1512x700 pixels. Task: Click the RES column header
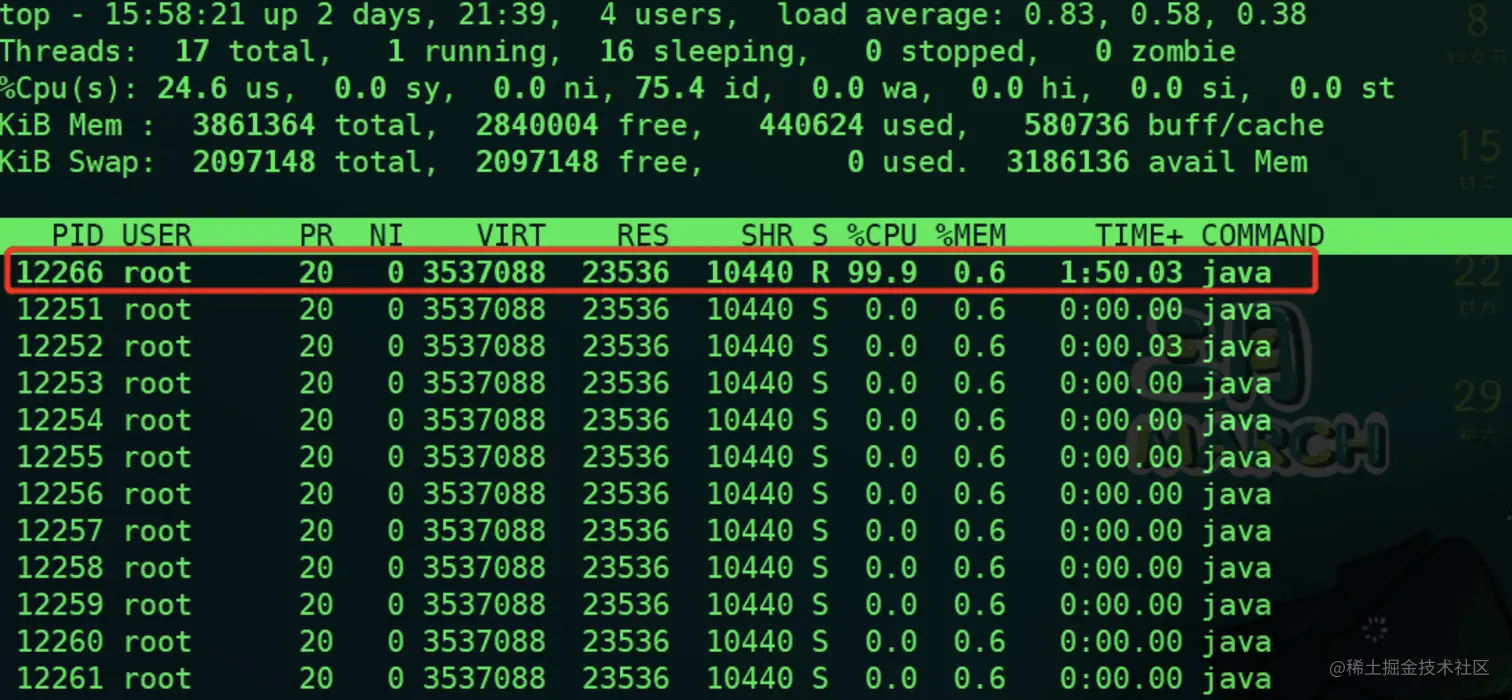point(643,236)
